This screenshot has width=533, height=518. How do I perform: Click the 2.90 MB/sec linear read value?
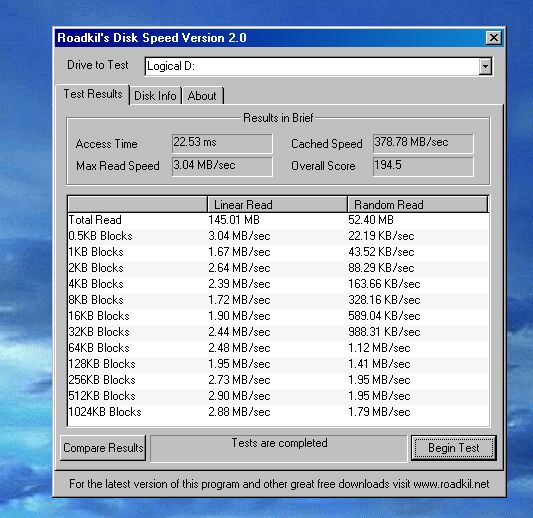coord(239,396)
